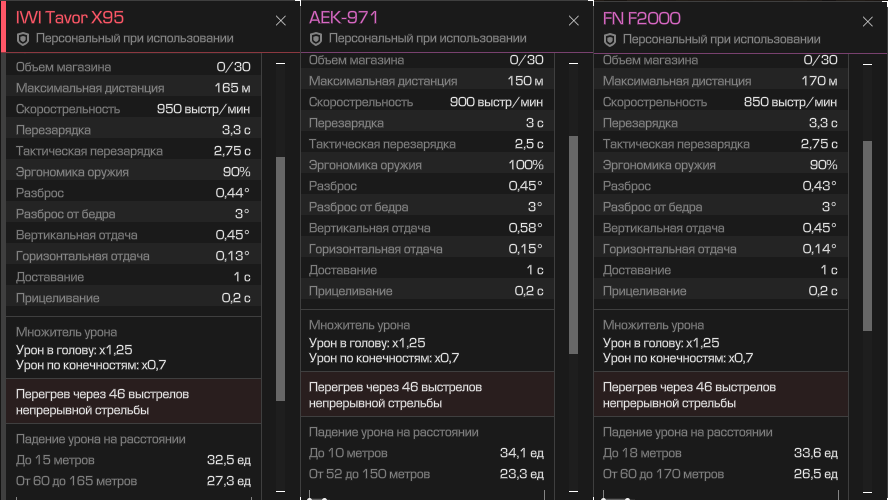The width and height of the screenshot is (888, 500).
Task: Click the scroll-down mark in FN F2000 panel
Action: click(868, 492)
